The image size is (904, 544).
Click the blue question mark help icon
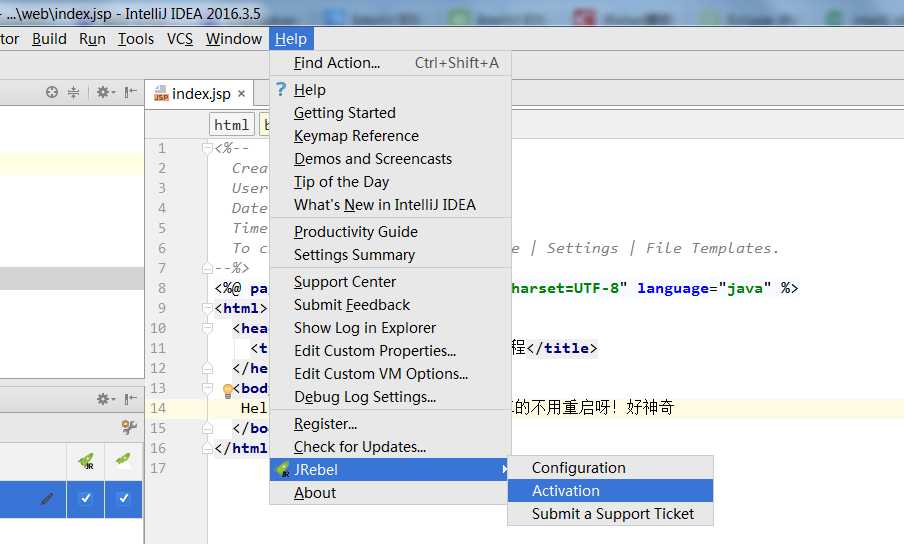[281, 89]
